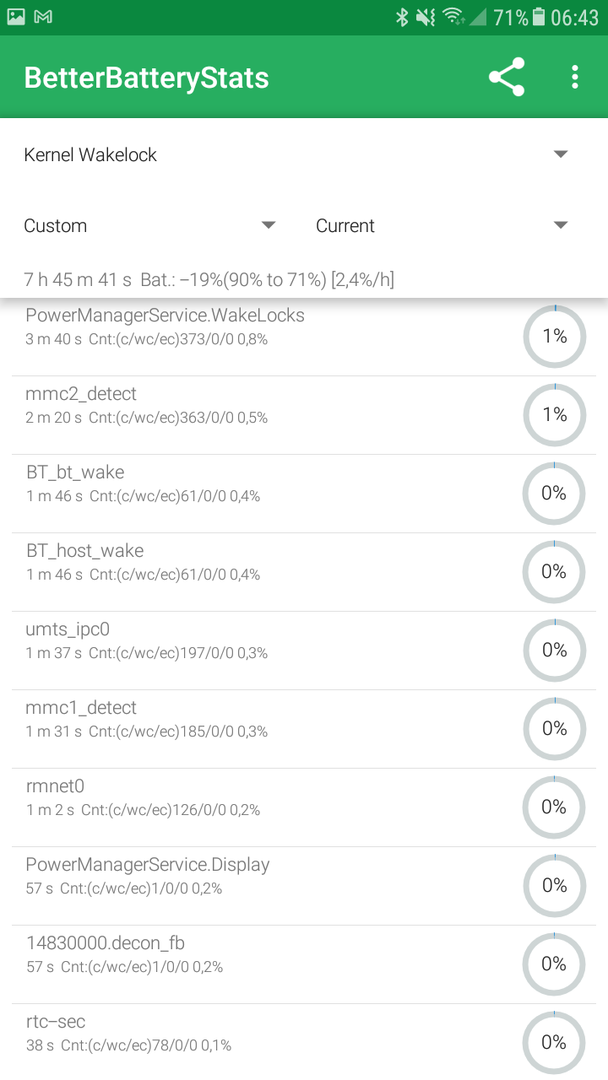This screenshot has width=608, height=1080.
Task: Select the BT_bt_wake list item
Action: tap(304, 494)
